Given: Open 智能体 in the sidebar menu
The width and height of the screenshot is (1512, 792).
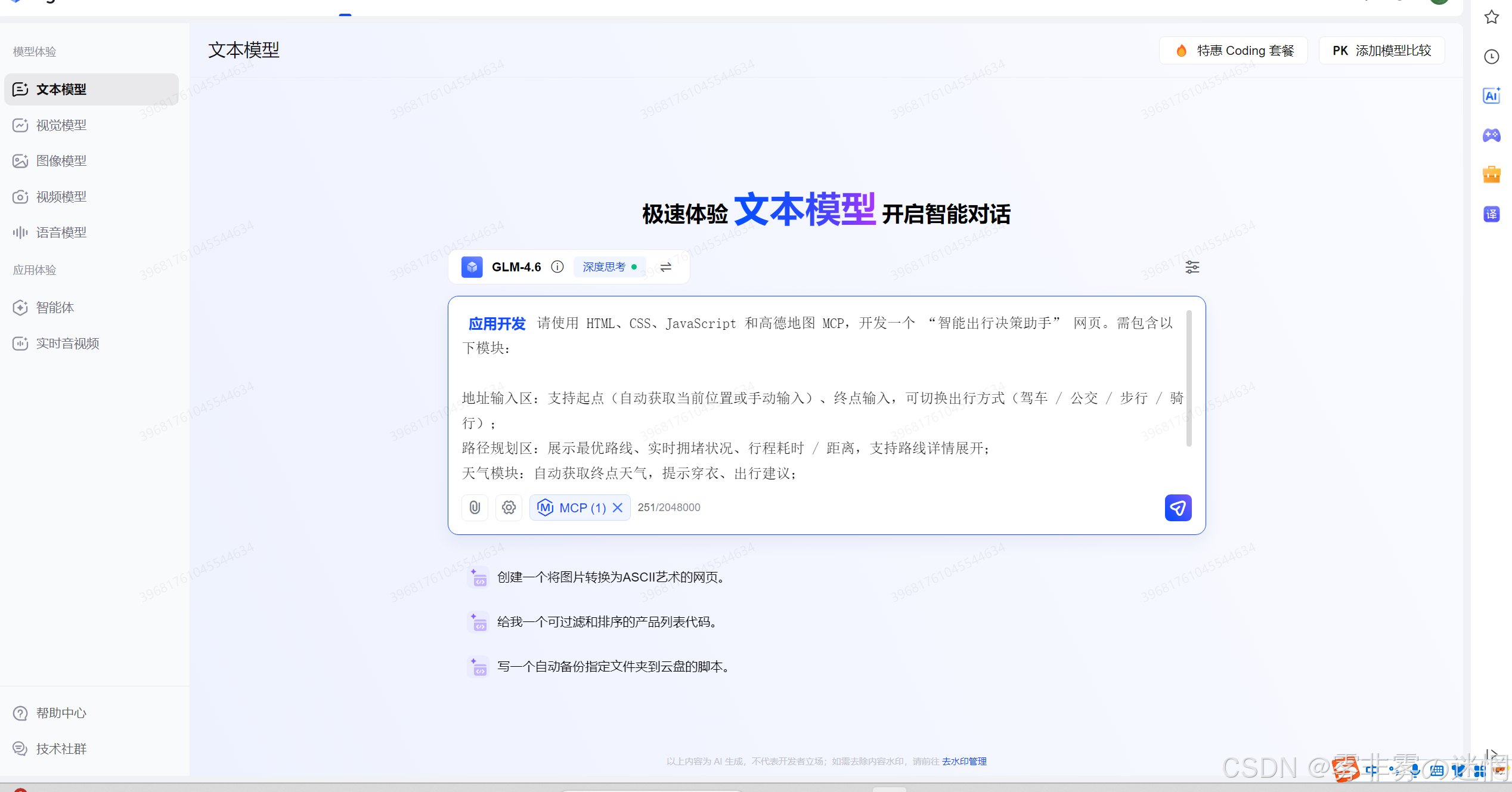Looking at the screenshot, I should pyautogui.click(x=55, y=308).
